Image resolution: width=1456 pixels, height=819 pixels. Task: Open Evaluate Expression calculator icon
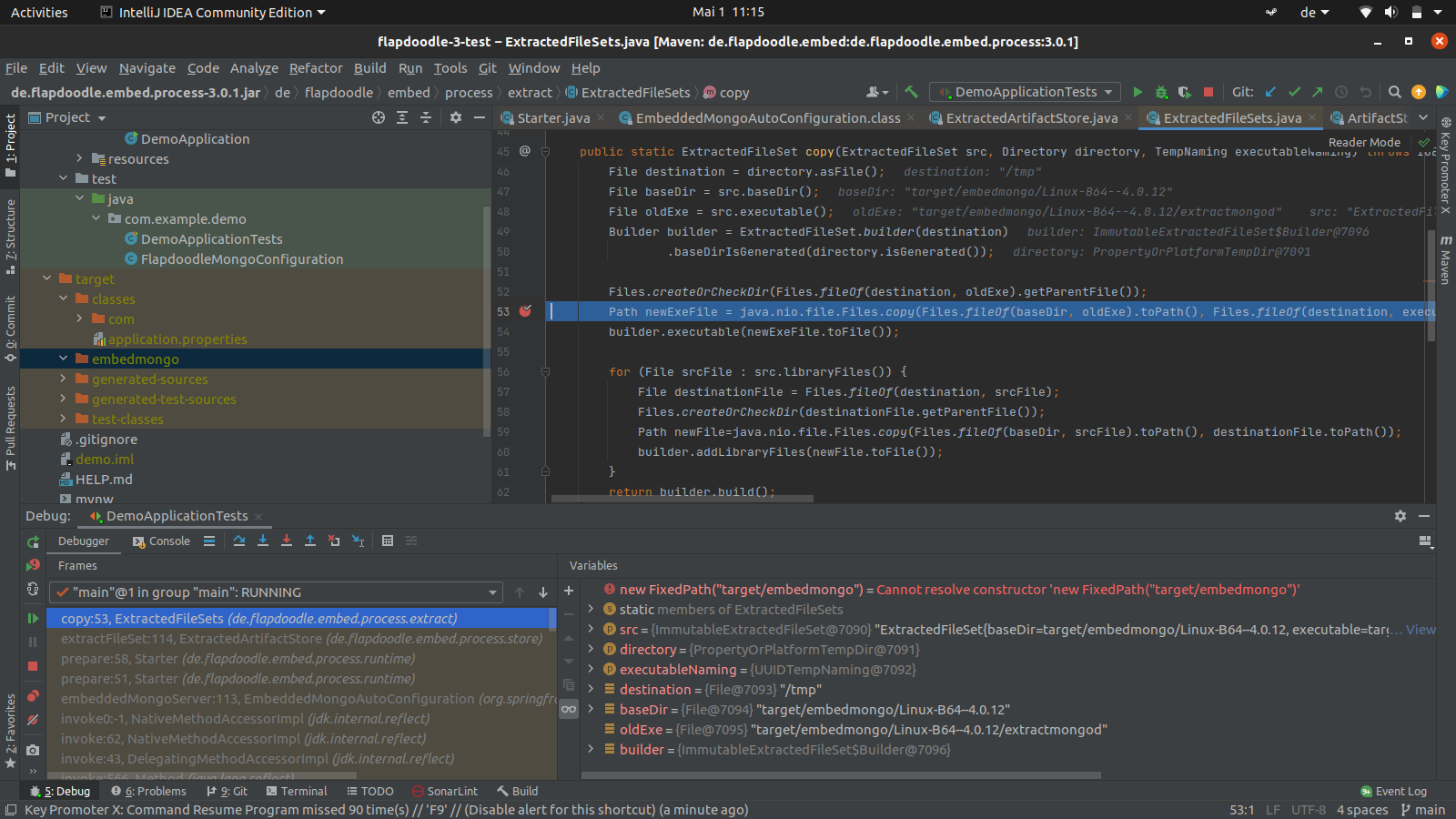(x=388, y=541)
